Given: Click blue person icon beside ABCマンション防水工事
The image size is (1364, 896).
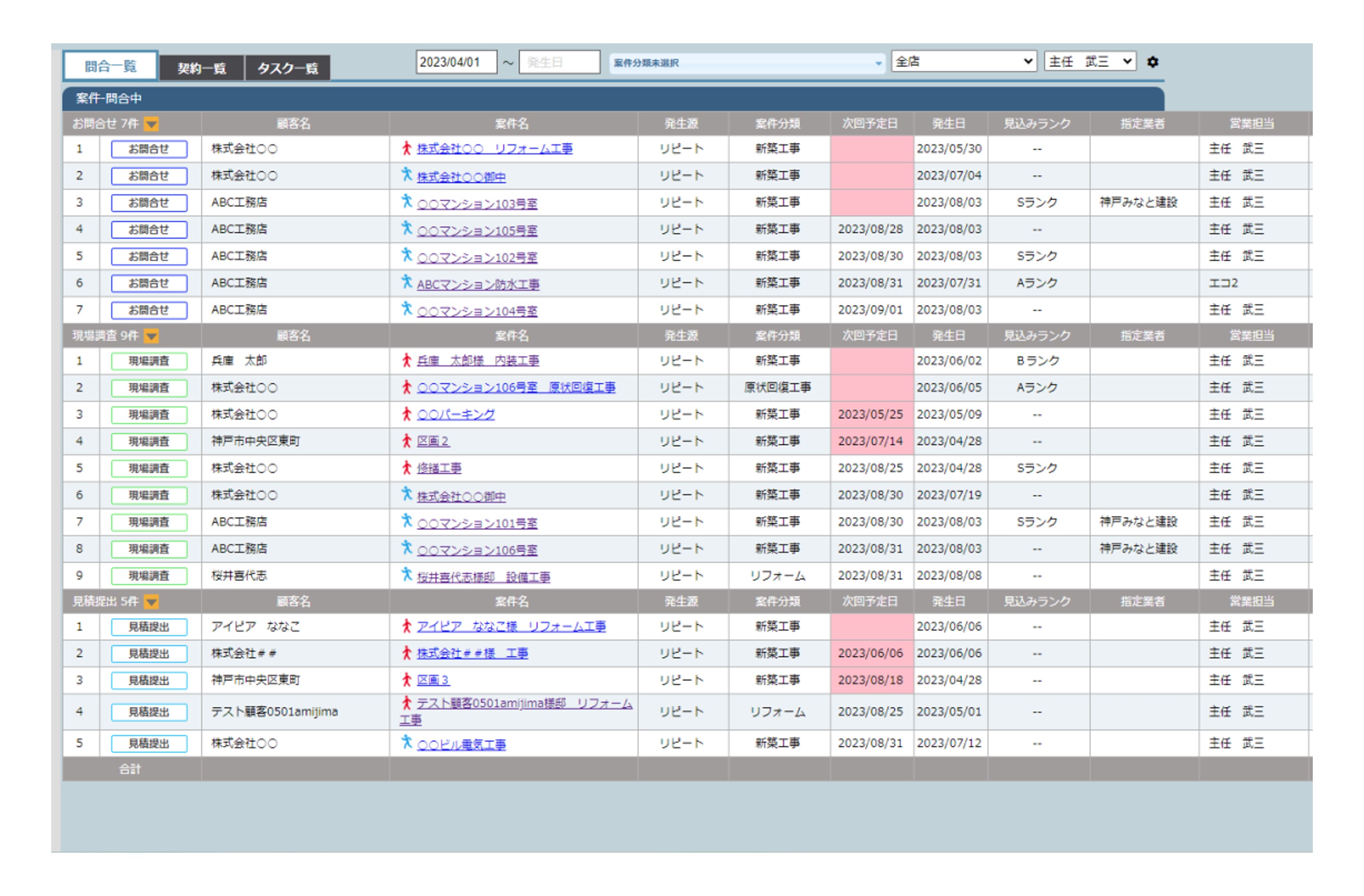Looking at the screenshot, I should click(x=406, y=282).
